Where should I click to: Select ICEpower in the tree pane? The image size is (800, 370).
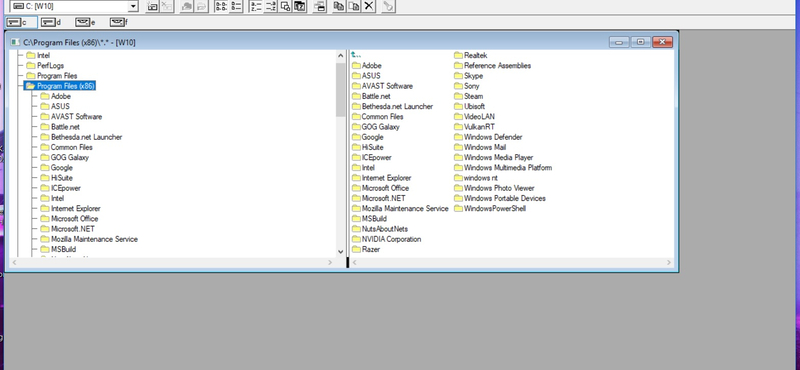[x=66, y=188]
